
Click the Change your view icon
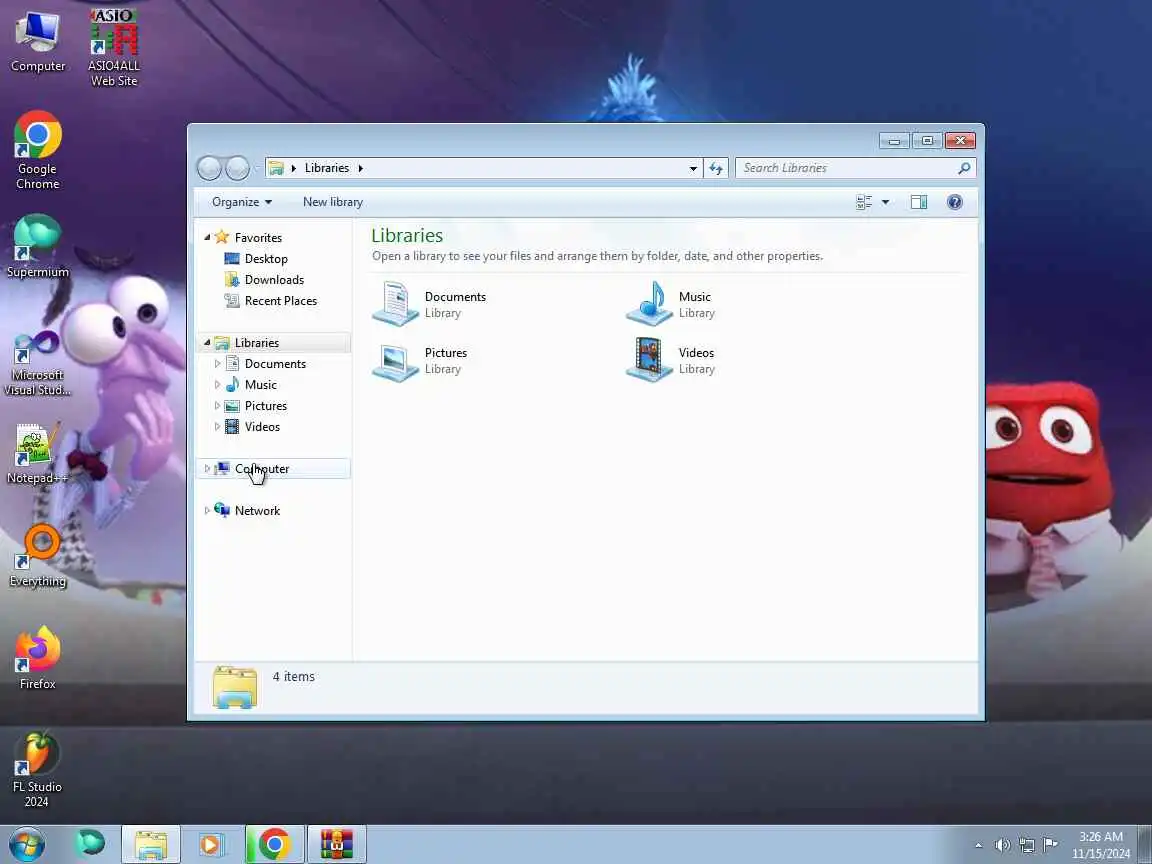(x=864, y=202)
